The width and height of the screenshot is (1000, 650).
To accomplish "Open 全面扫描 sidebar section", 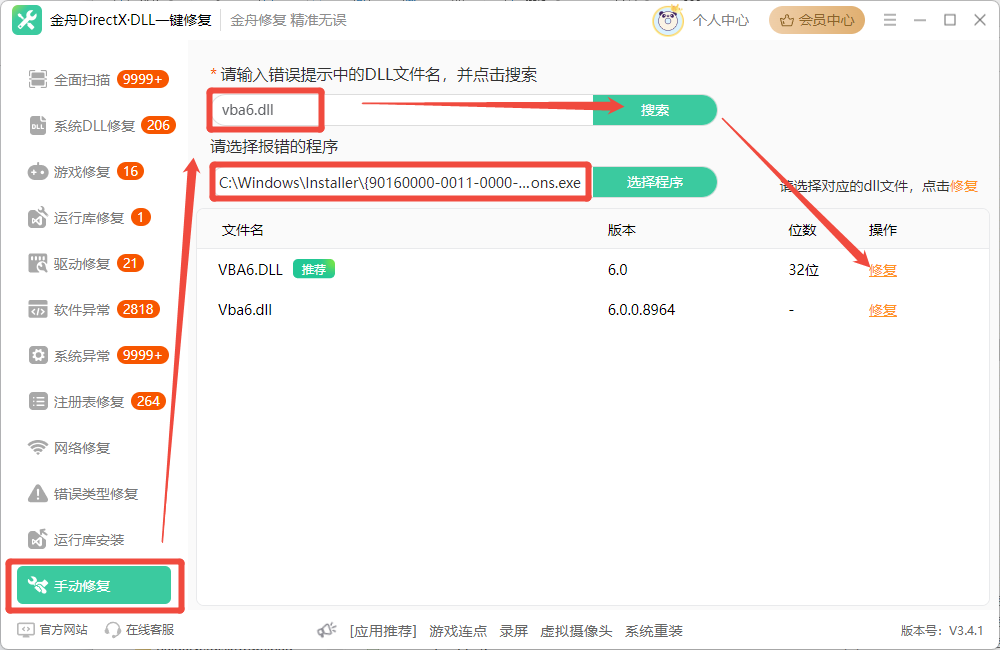I will (94, 80).
